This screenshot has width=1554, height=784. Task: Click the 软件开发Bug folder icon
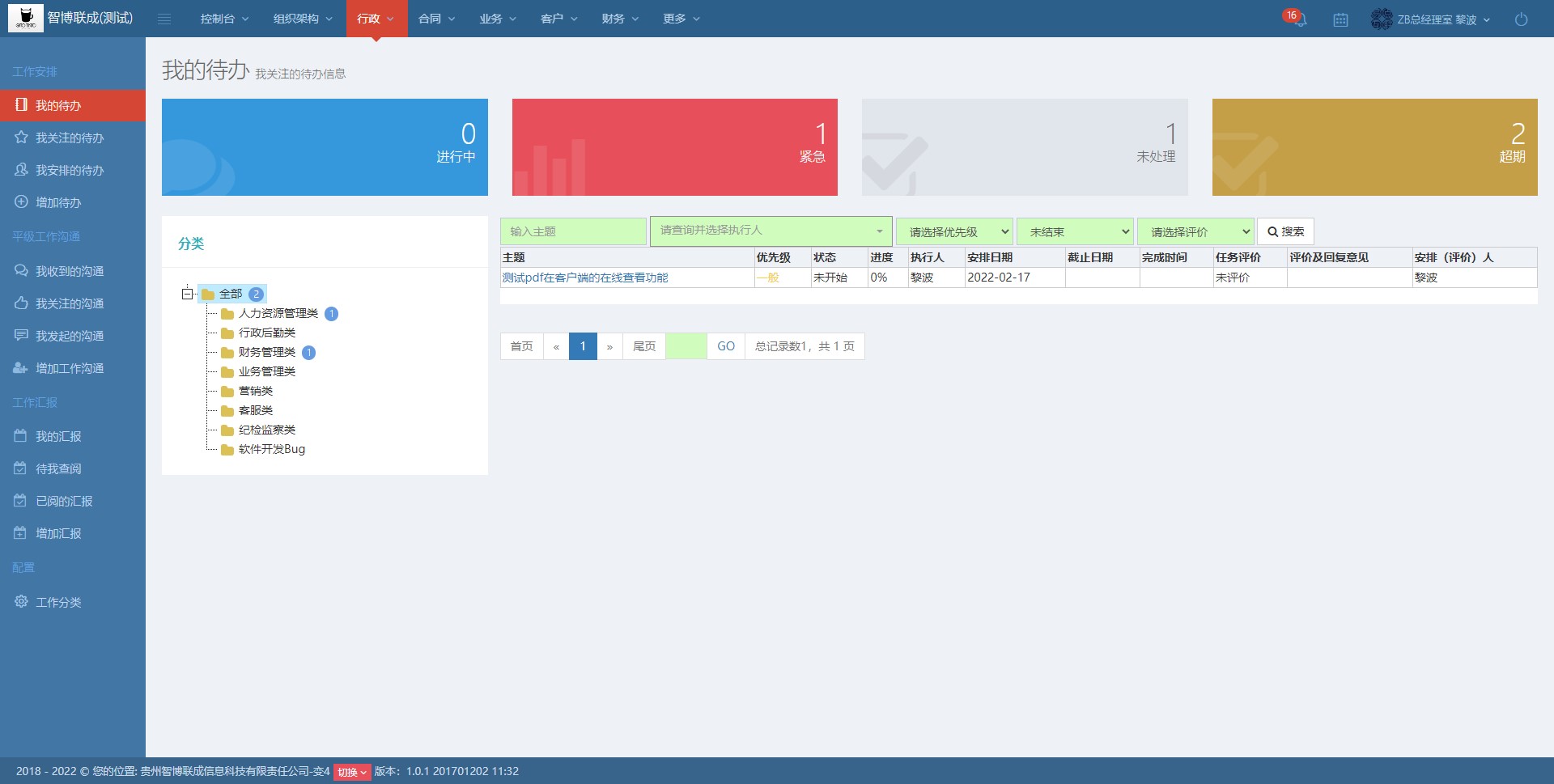click(x=227, y=450)
